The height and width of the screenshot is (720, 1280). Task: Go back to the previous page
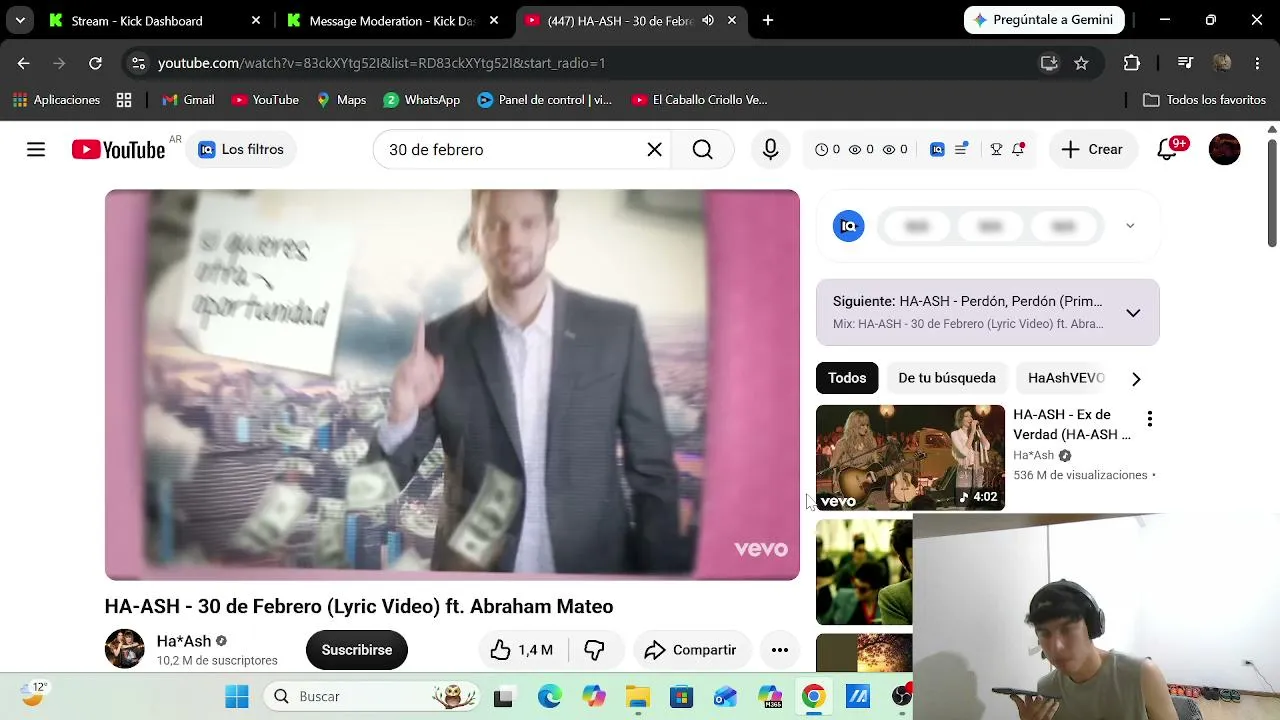(x=24, y=63)
